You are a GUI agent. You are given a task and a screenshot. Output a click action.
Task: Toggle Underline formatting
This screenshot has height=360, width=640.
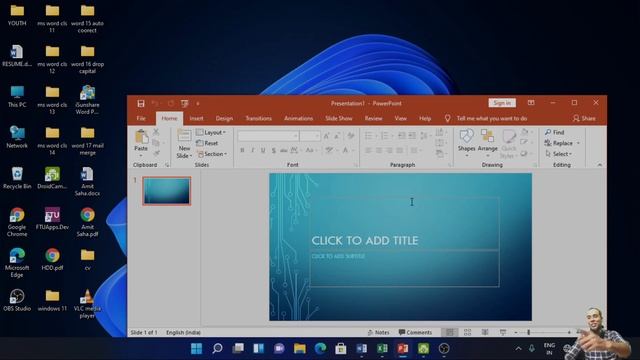(263, 150)
